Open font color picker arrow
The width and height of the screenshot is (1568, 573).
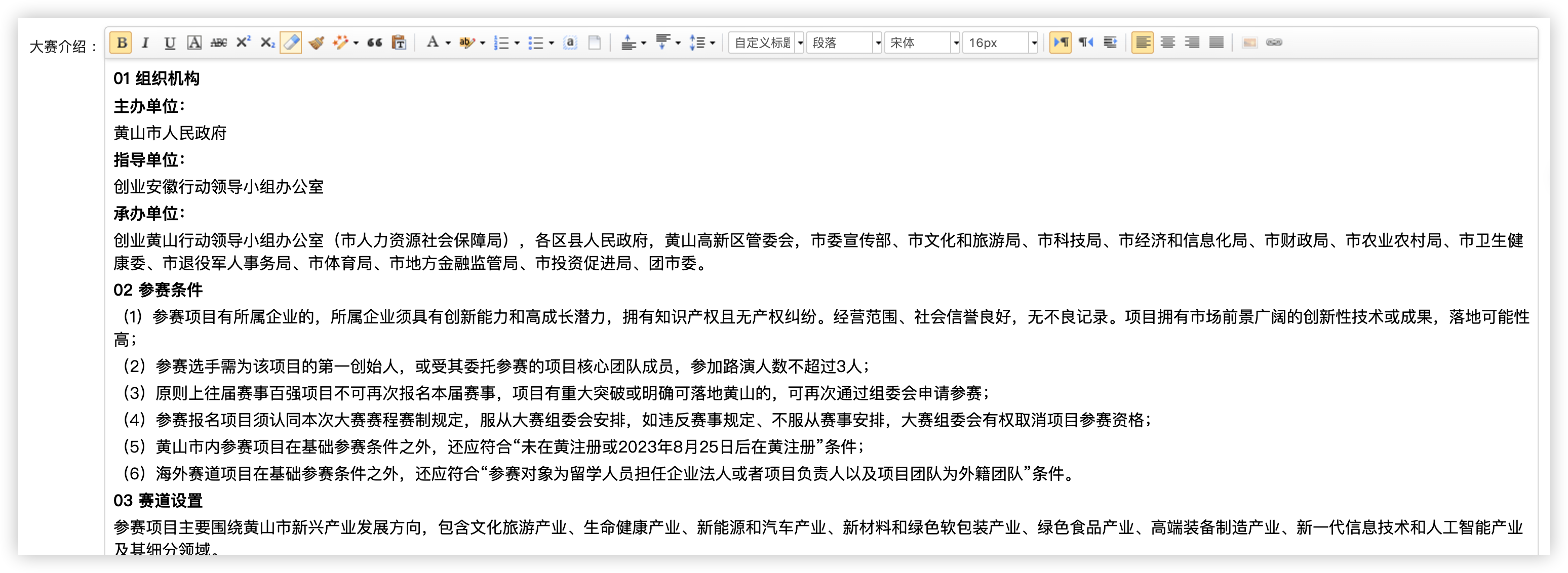click(448, 43)
